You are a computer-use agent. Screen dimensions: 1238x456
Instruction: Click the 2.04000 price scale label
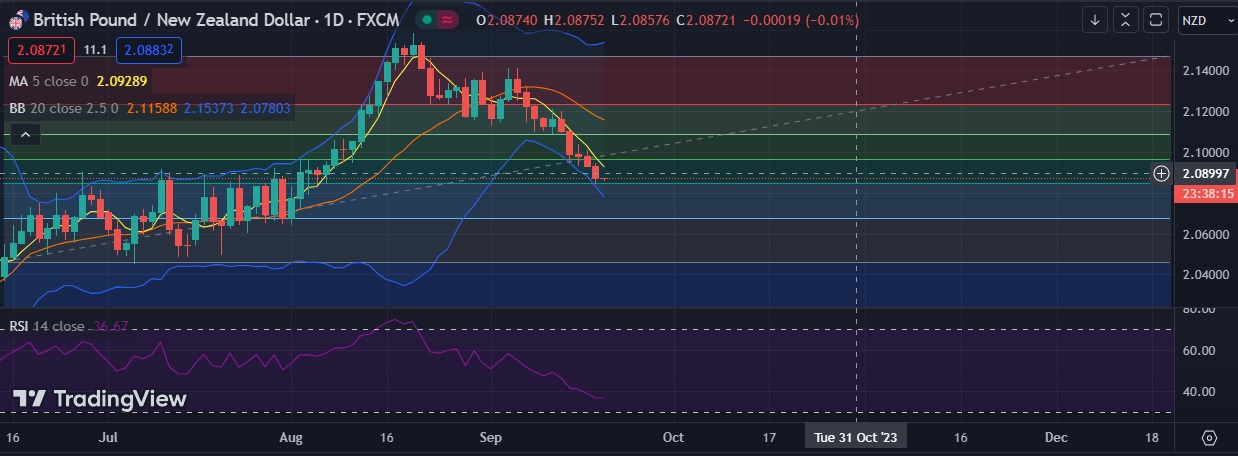tap(1205, 274)
